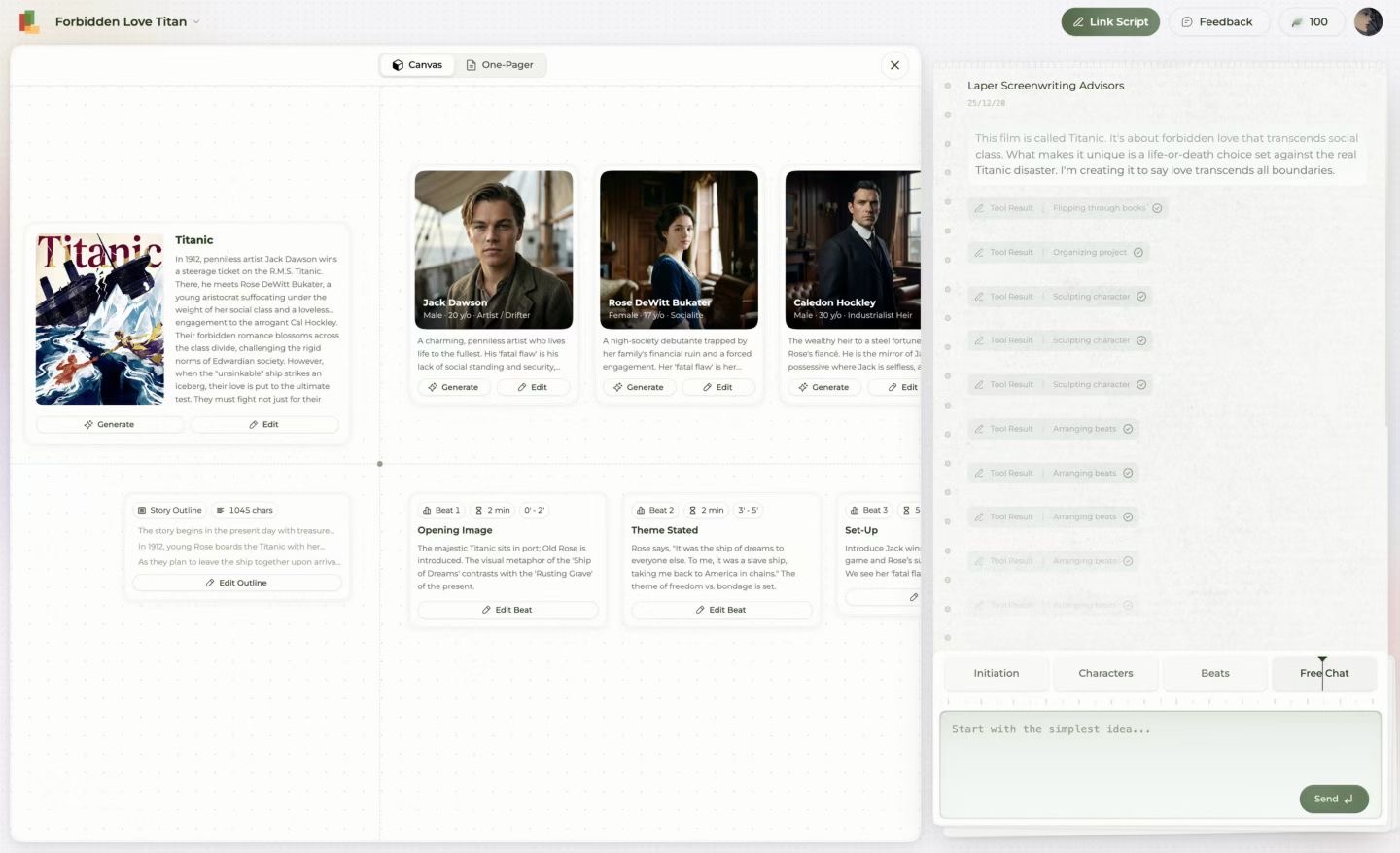The width and height of the screenshot is (1400, 853).
Task: Click the "25/12/28" chat date
Action: click(987, 103)
